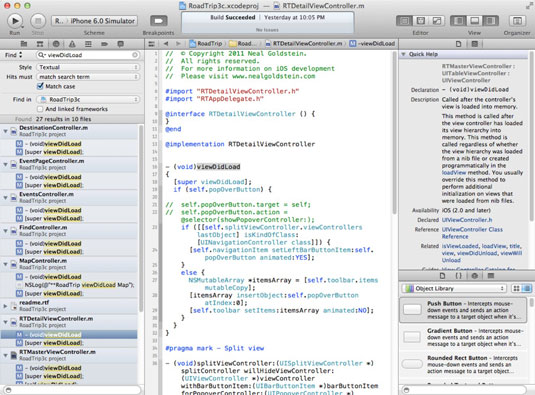
Task: Open the UIViewController.h declared link
Action: (x=467, y=220)
